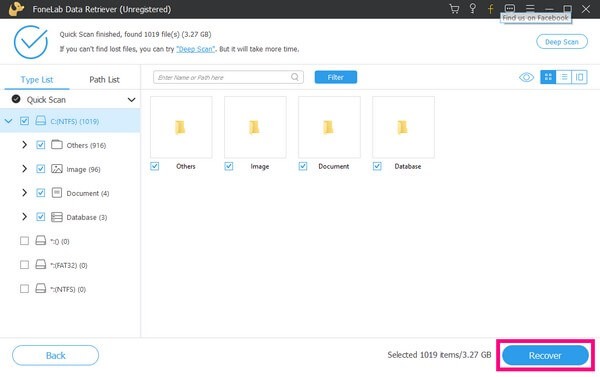The width and height of the screenshot is (600, 377).
Task: Uncheck the Database thumbnail checkbox
Action: (377, 166)
